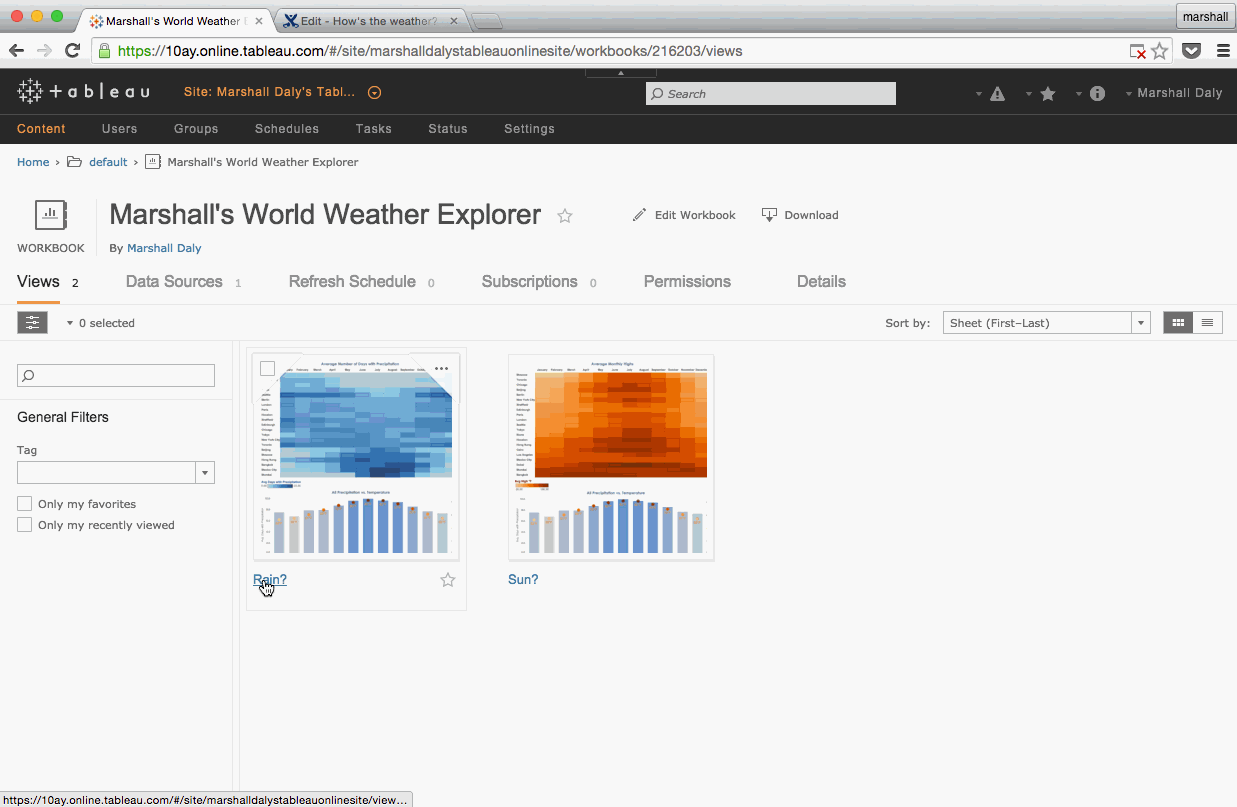Click the site name Marshall Daly's Tabl...

pyautogui.click(x=269, y=92)
